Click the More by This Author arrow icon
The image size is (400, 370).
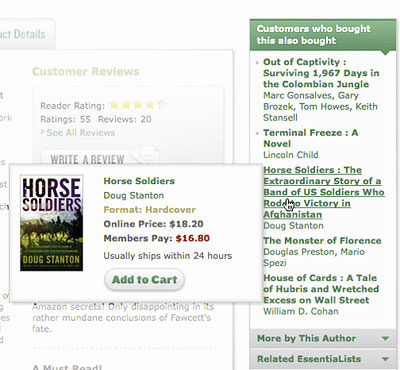click(385, 339)
